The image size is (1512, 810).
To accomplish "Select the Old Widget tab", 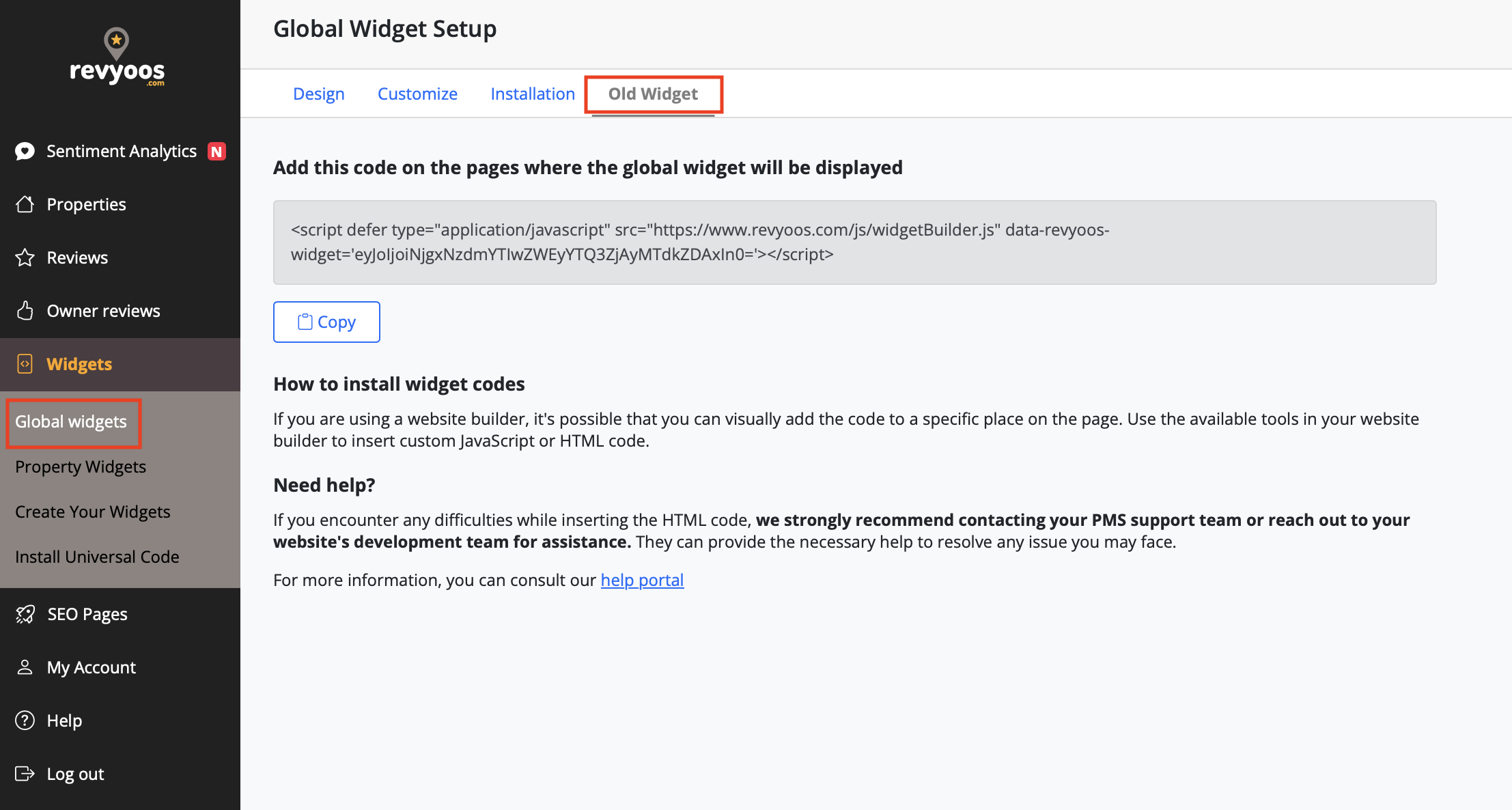I will coord(653,94).
